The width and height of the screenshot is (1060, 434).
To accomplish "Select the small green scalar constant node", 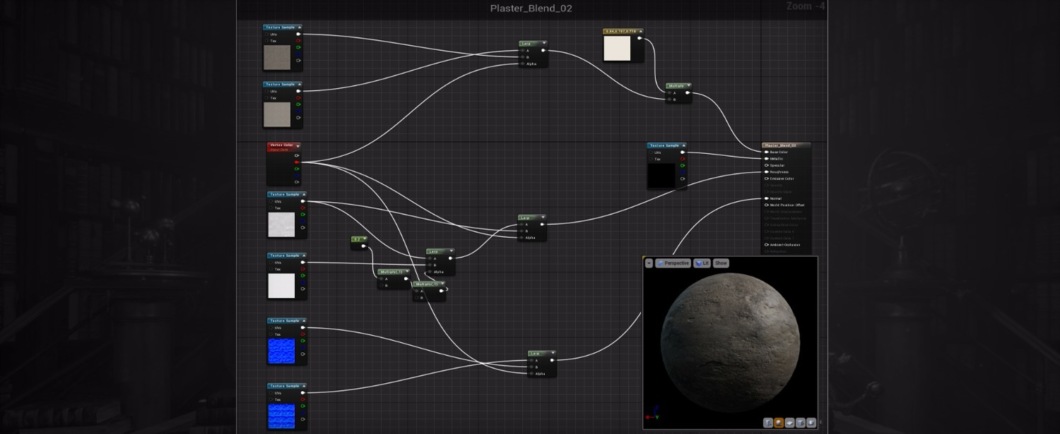I will [x=359, y=243].
